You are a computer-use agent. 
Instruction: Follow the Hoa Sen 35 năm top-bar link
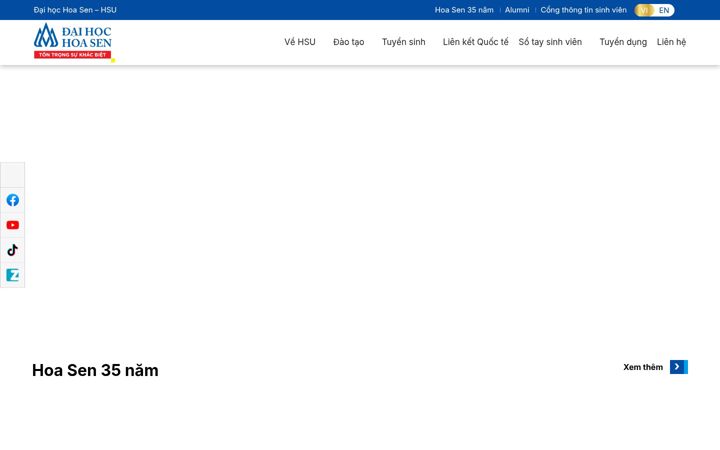coord(464,10)
